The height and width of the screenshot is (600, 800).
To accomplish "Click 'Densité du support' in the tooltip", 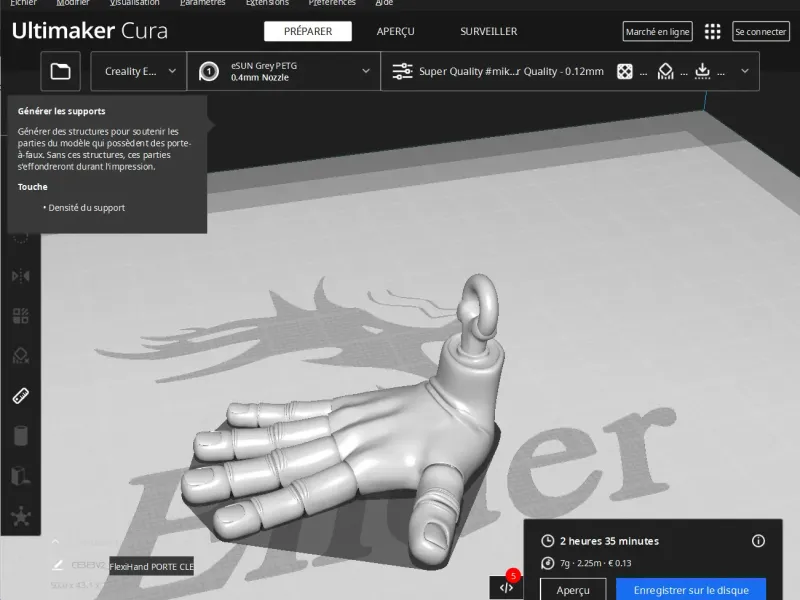I will [86, 208].
